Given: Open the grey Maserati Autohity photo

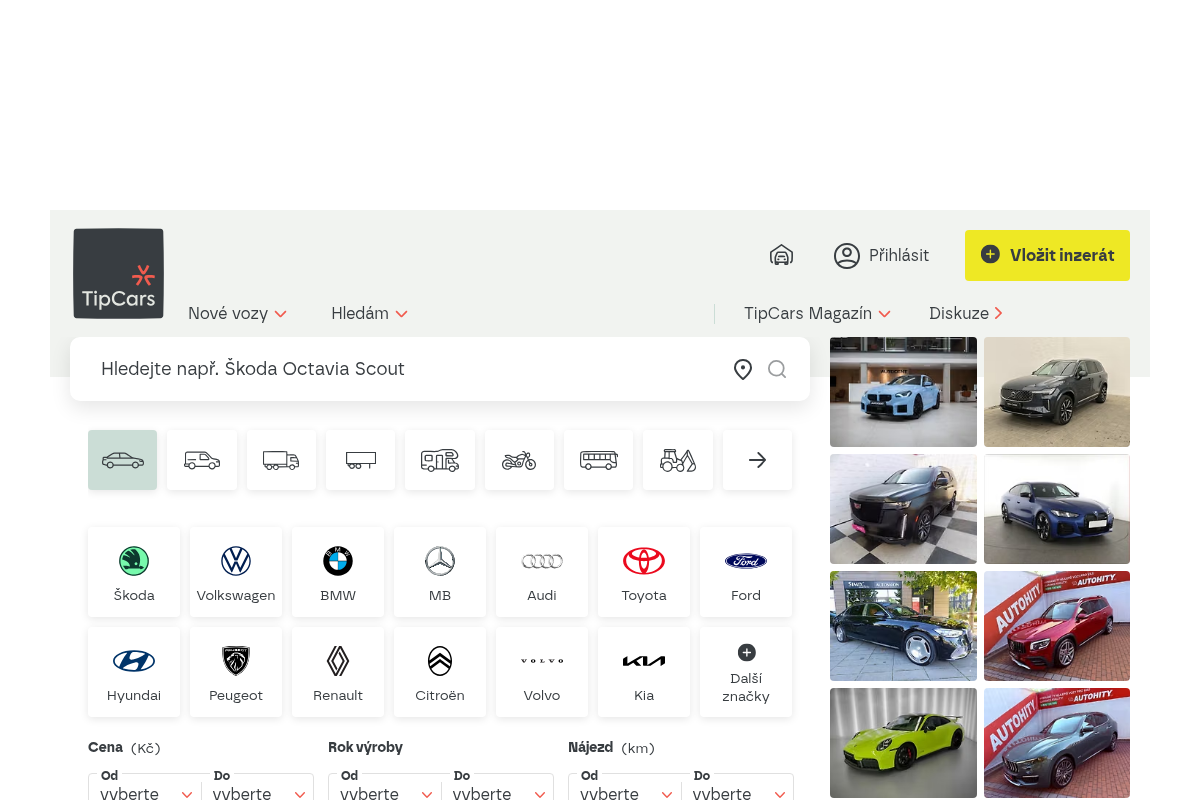Looking at the screenshot, I should (1057, 743).
